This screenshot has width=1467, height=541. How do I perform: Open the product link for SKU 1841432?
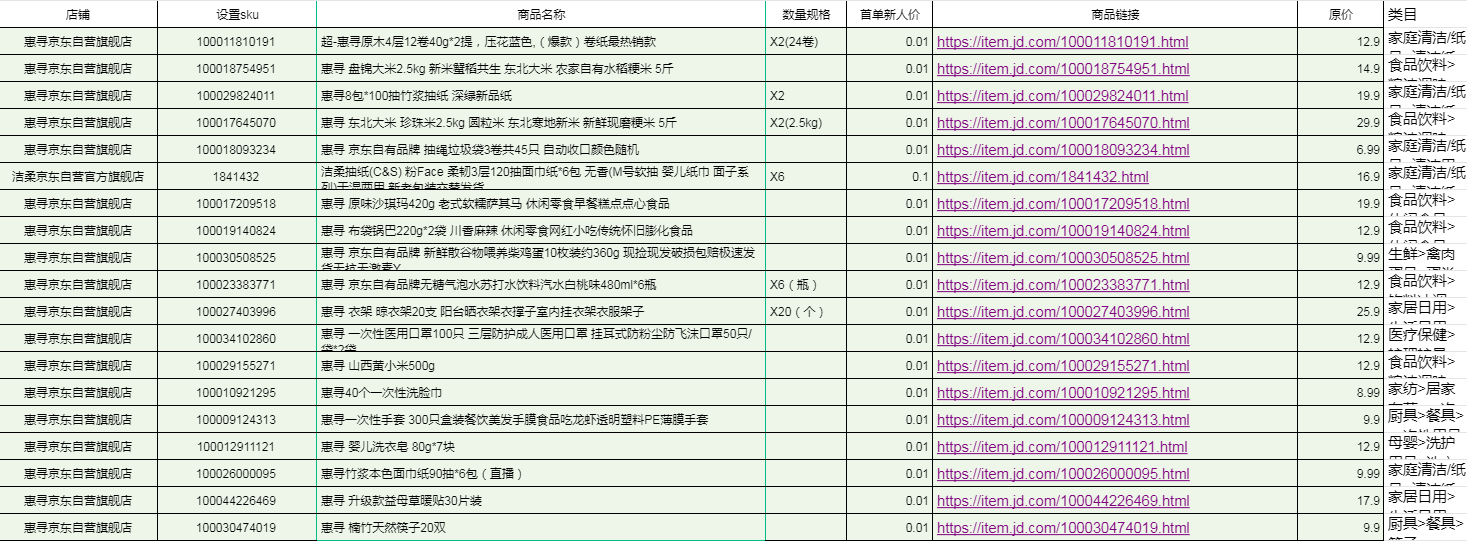pos(1042,177)
